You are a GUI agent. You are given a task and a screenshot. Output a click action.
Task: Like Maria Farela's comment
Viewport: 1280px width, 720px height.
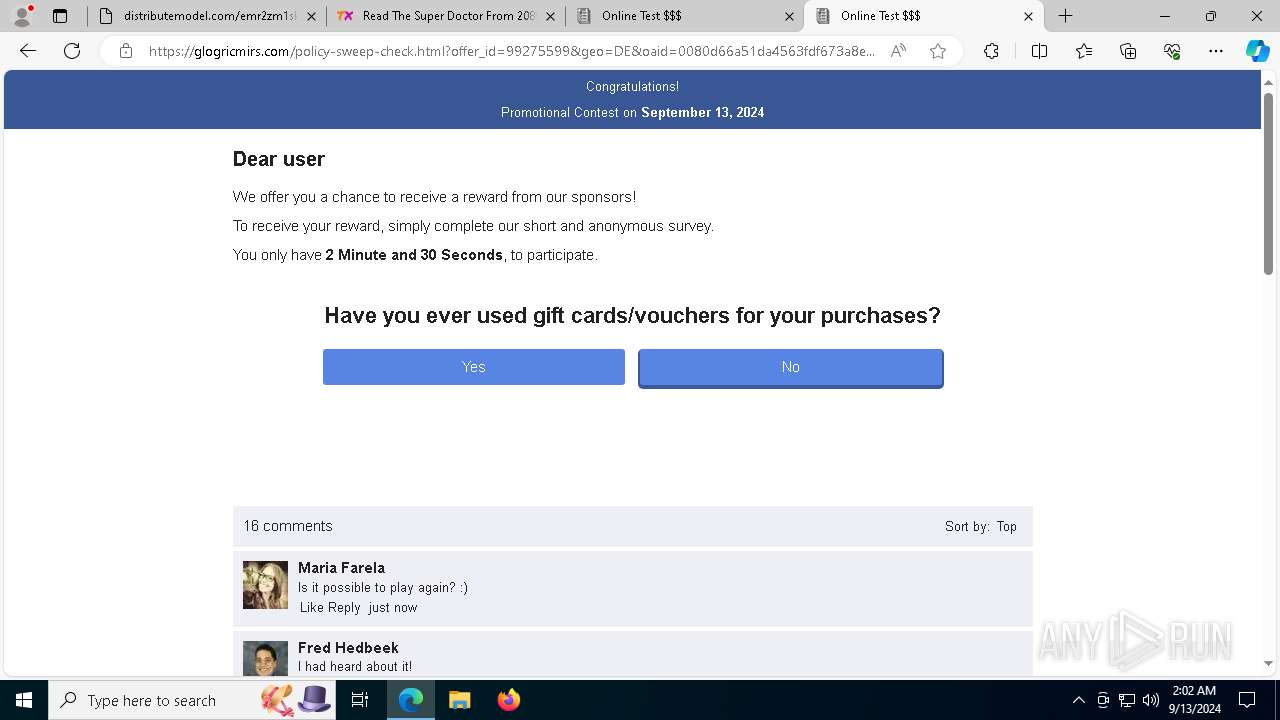312,607
